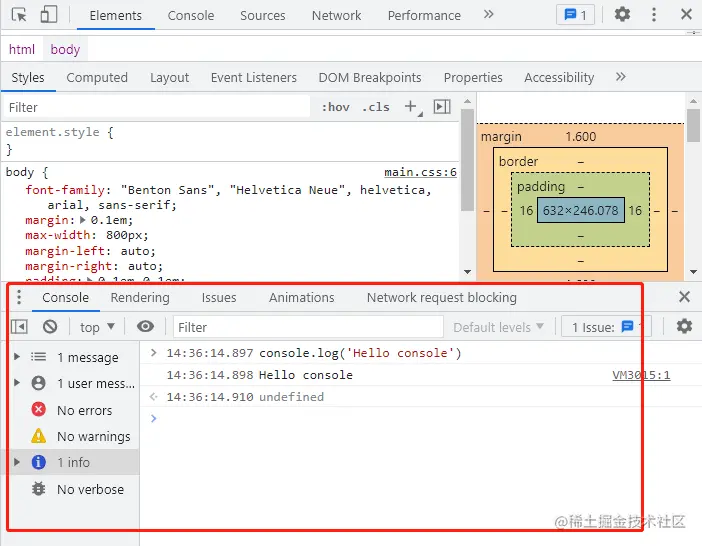Image resolution: width=702 pixels, height=546 pixels.
Task: Open the Animations drawer tab
Action: pyautogui.click(x=301, y=298)
